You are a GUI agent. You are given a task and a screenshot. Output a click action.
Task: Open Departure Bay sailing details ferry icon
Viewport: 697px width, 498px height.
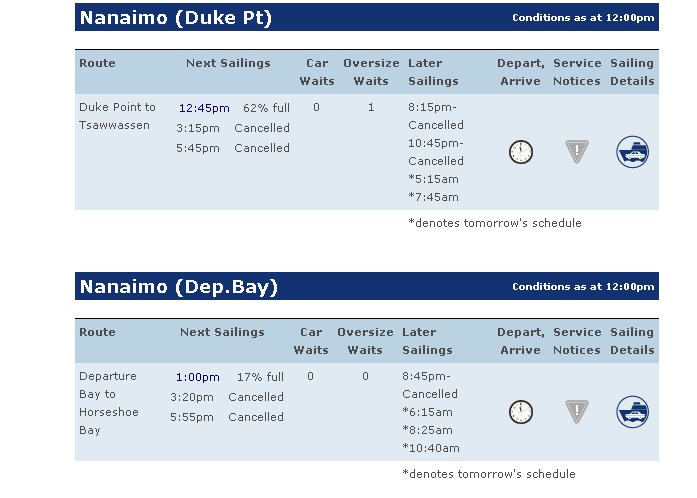632,412
